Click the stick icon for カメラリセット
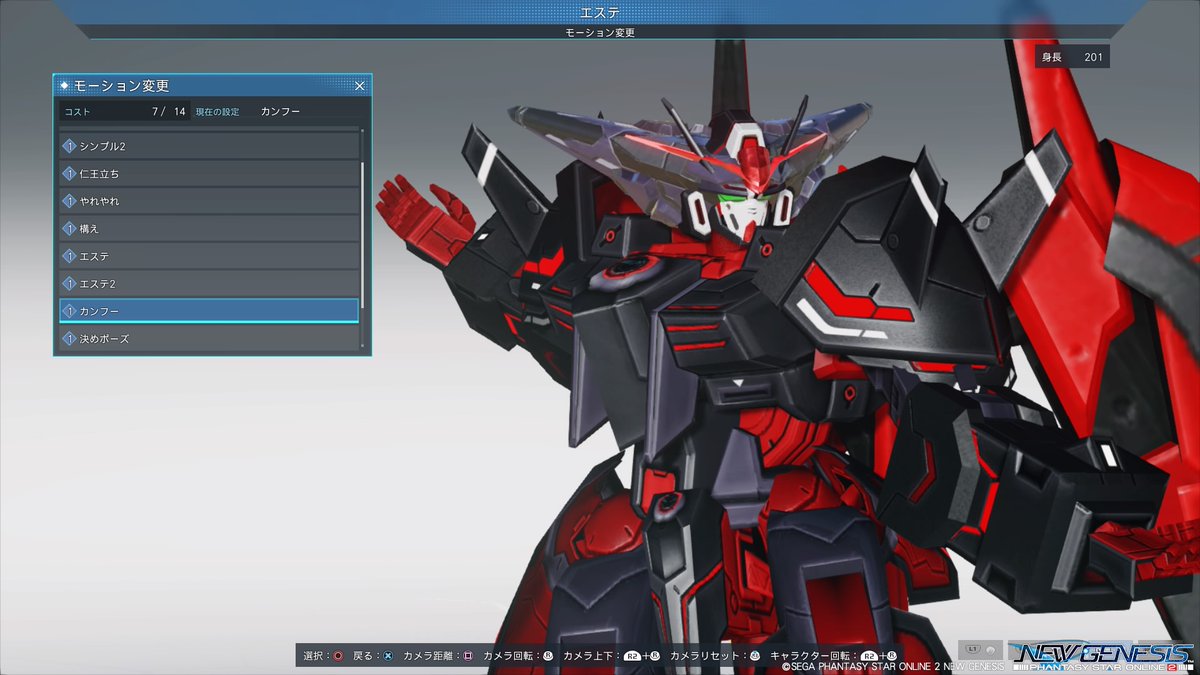 tap(755, 656)
